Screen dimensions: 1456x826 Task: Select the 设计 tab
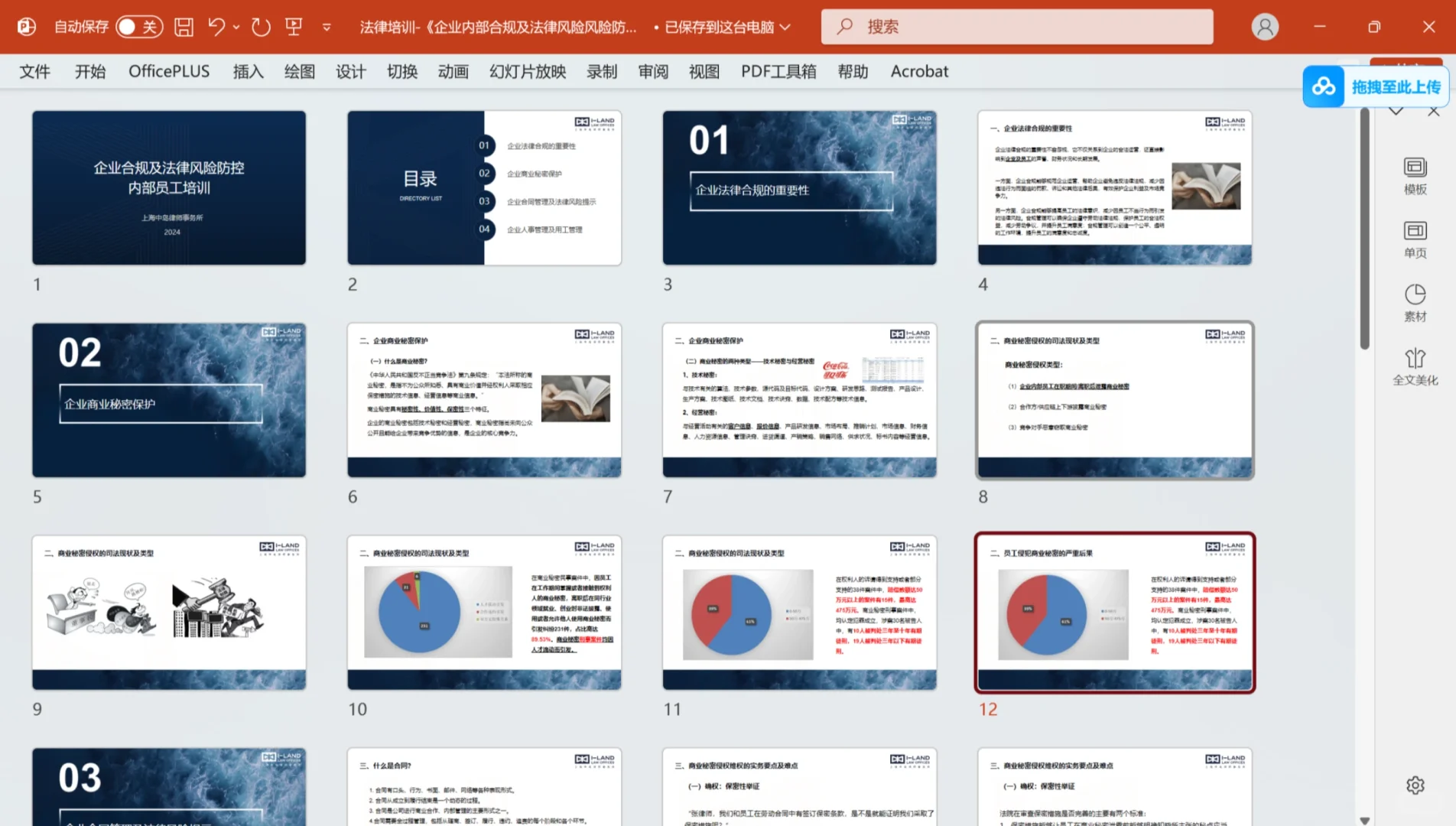coord(351,71)
